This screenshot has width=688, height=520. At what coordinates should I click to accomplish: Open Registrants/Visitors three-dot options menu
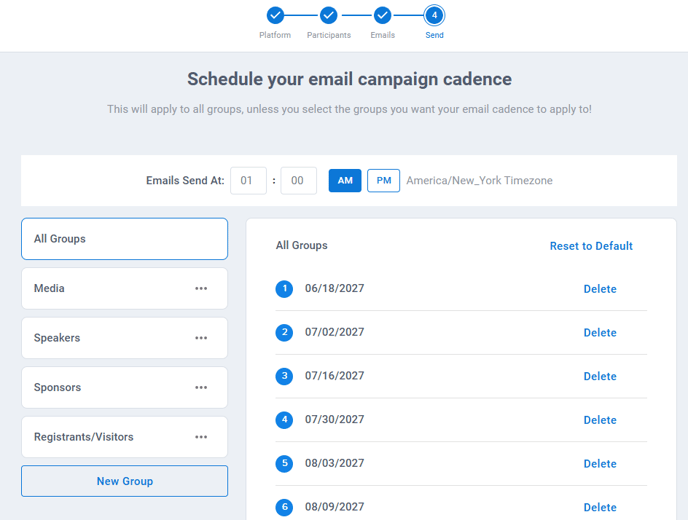[x=201, y=437]
